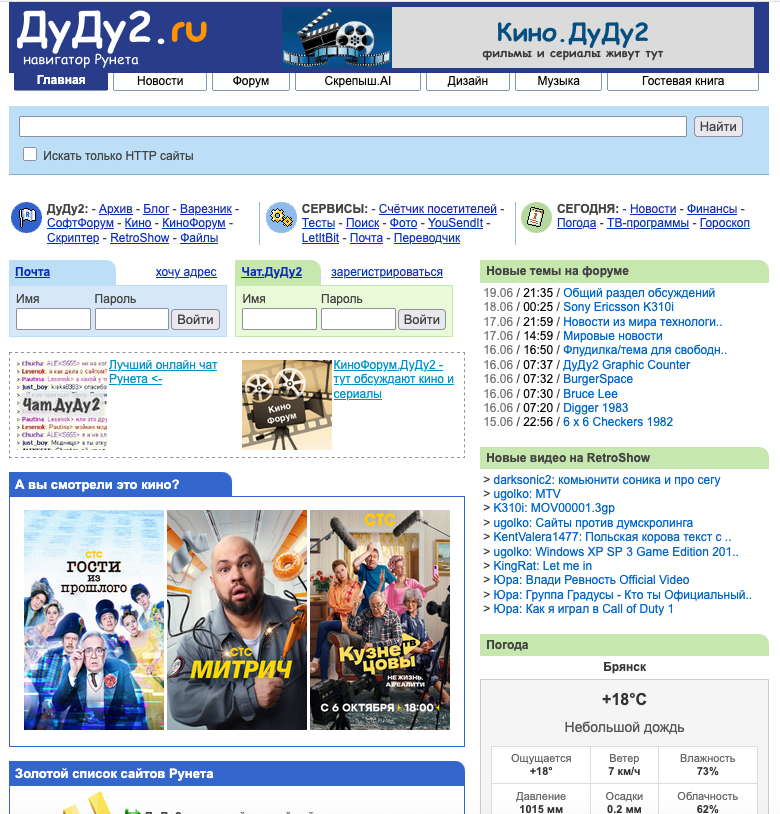This screenshot has width=780, height=814.
Task: Open the RetroShow link
Action: click(140, 238)
